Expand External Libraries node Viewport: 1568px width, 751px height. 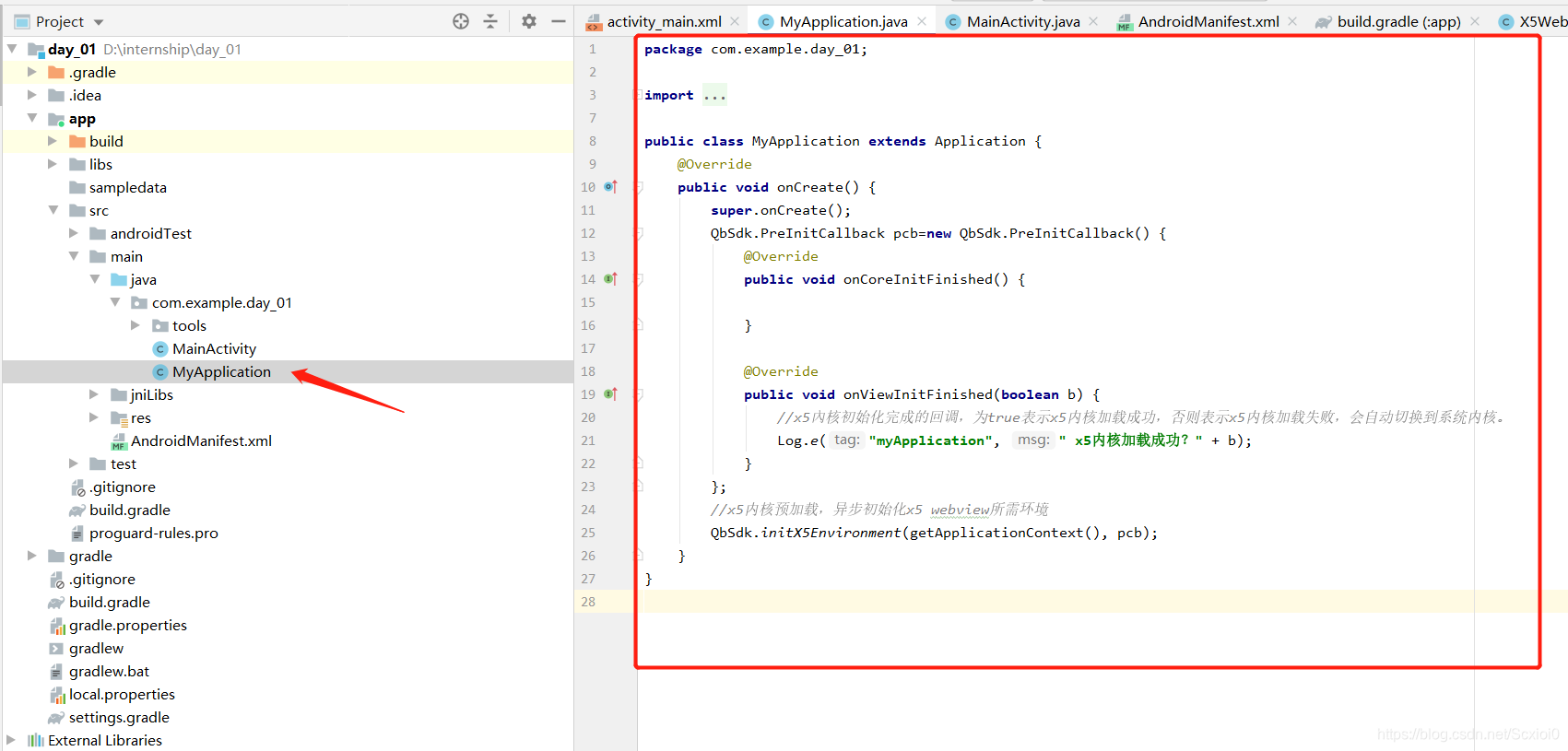tap(12, 740)
